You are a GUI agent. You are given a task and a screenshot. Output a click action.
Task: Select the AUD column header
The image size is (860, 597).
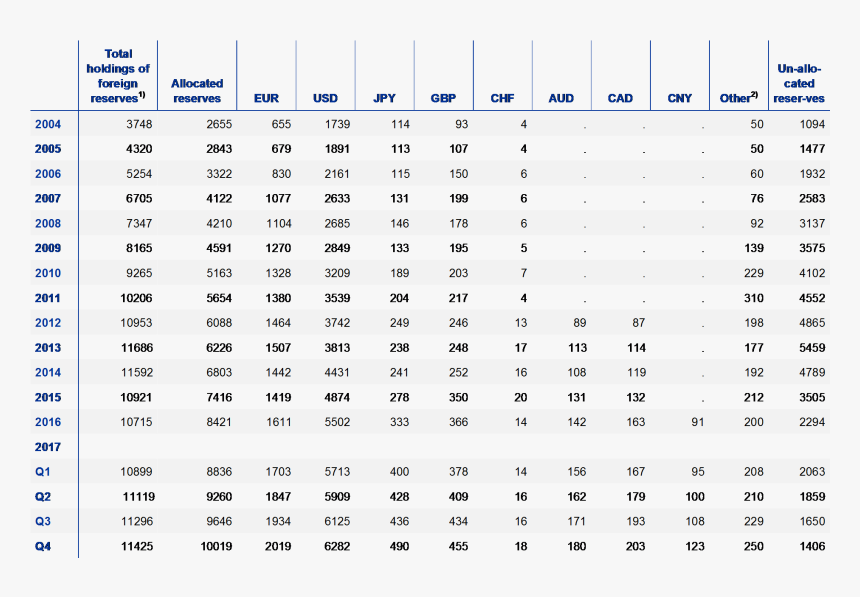(x=561, y=98)
